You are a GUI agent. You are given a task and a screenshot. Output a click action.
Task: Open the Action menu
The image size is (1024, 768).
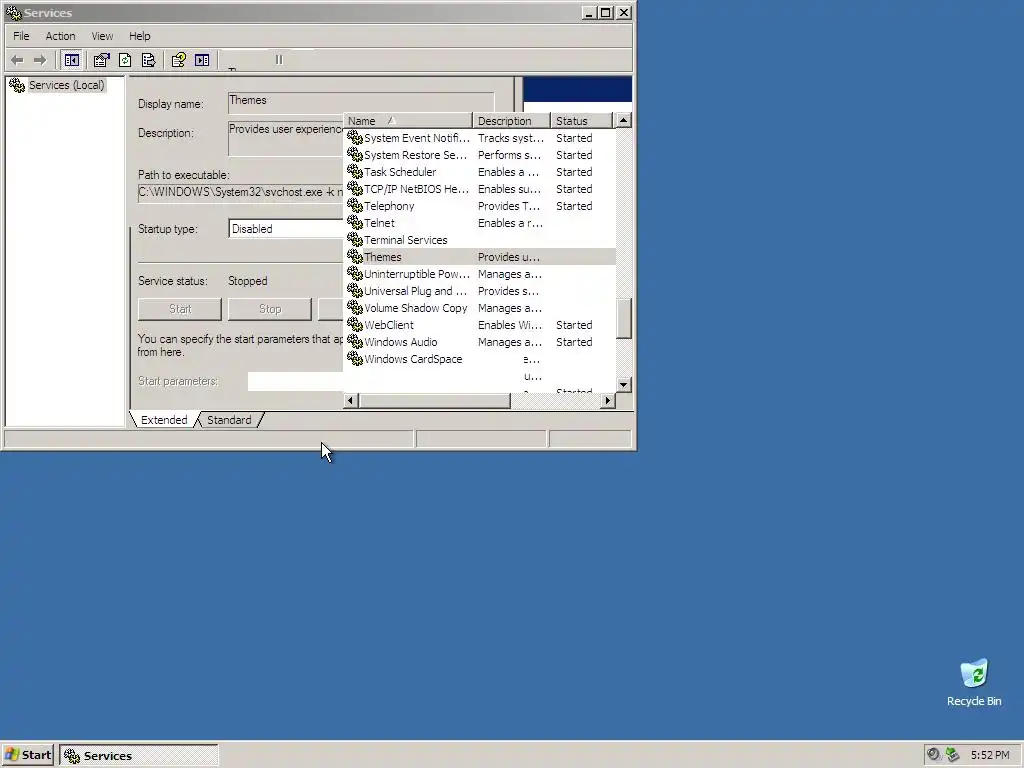(x=60, y=36)
